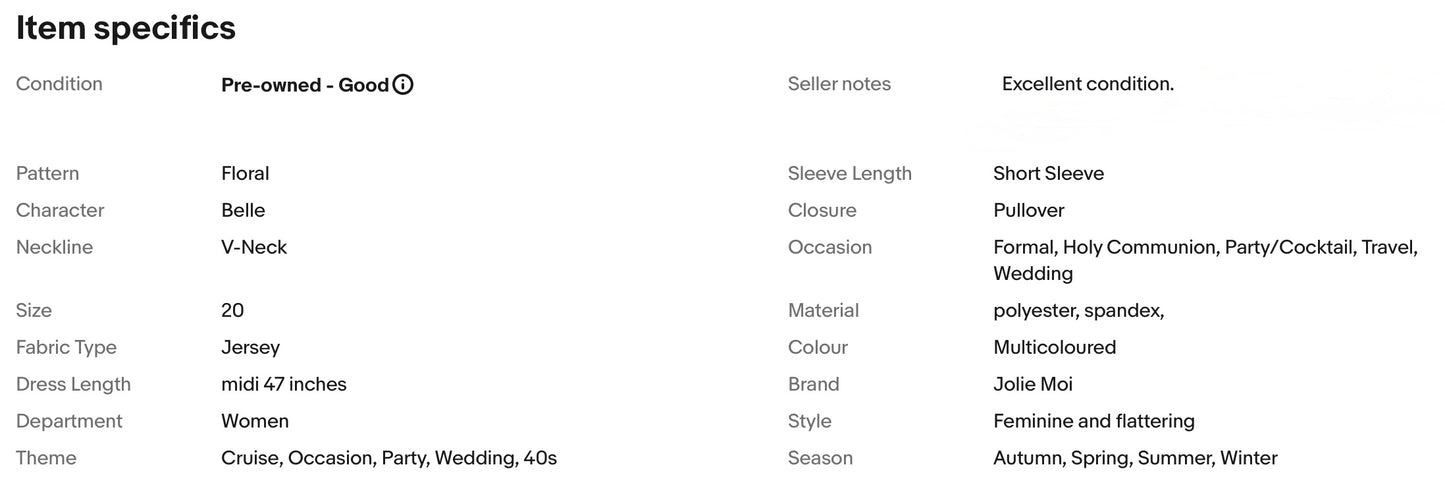
Task: Click the Season value listing Autumn, Spring
Action: coord(1135,458)
